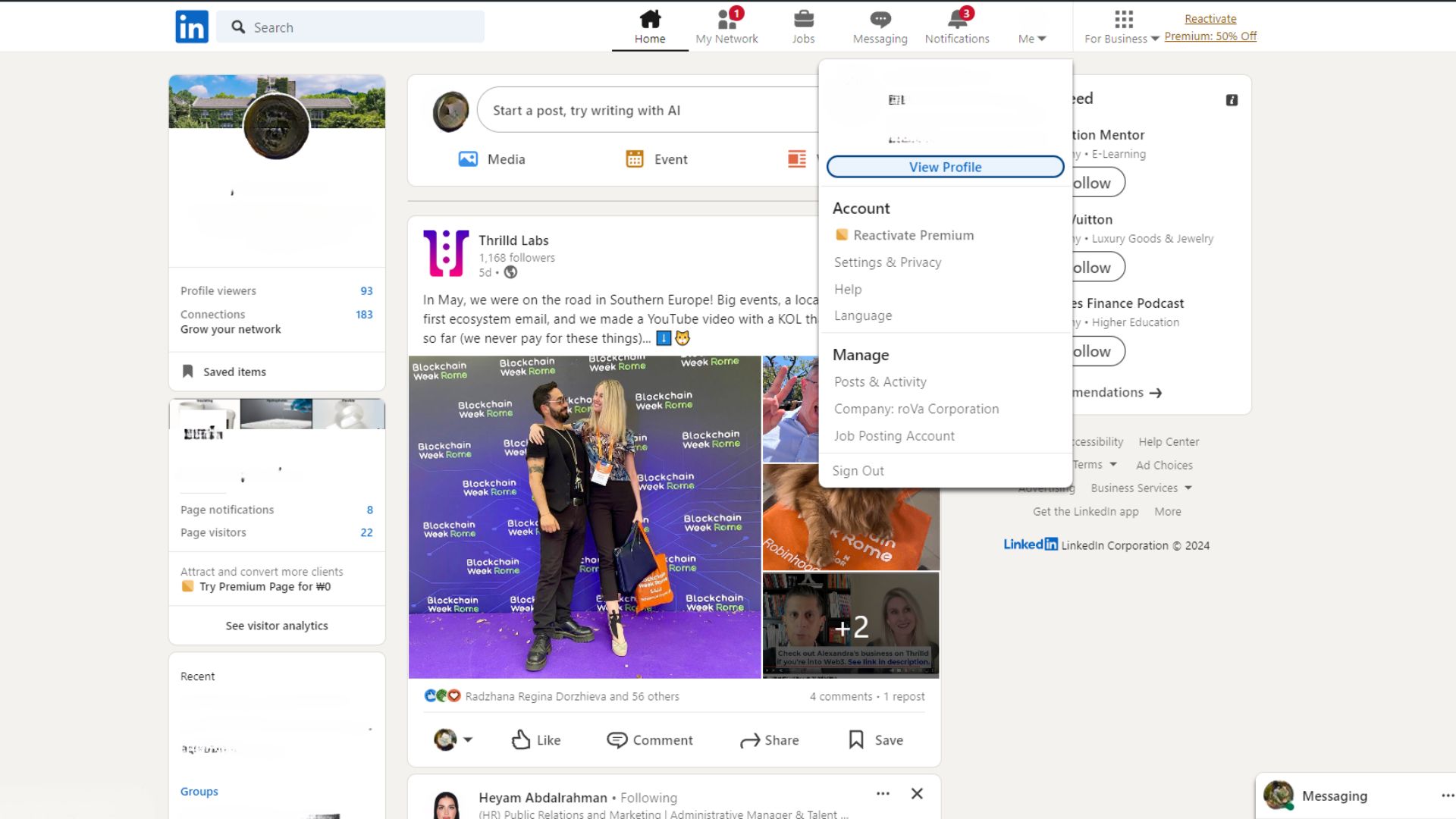Open Company: roVa Corporation
The height and width of the screenshot is (819, 1456).
(916, 409)
